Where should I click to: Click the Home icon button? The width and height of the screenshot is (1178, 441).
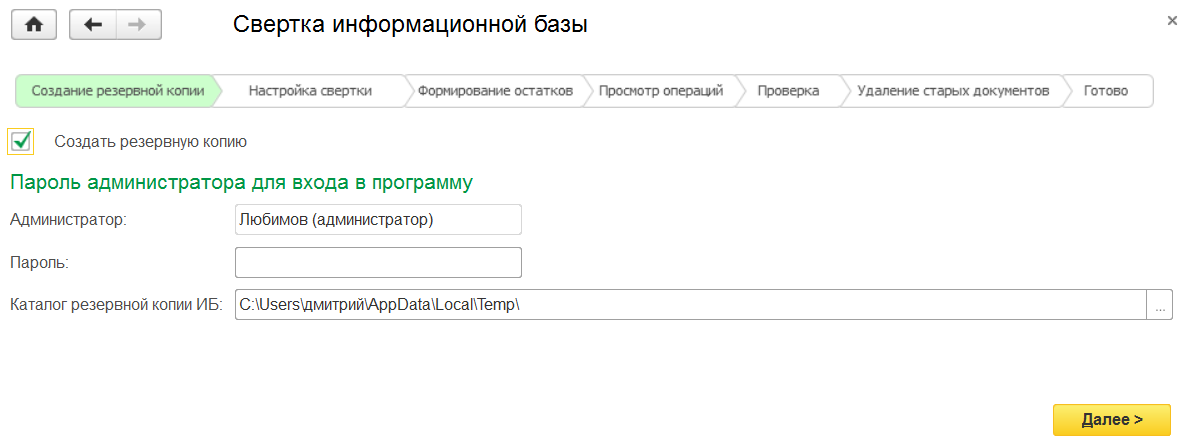[34, 25]
